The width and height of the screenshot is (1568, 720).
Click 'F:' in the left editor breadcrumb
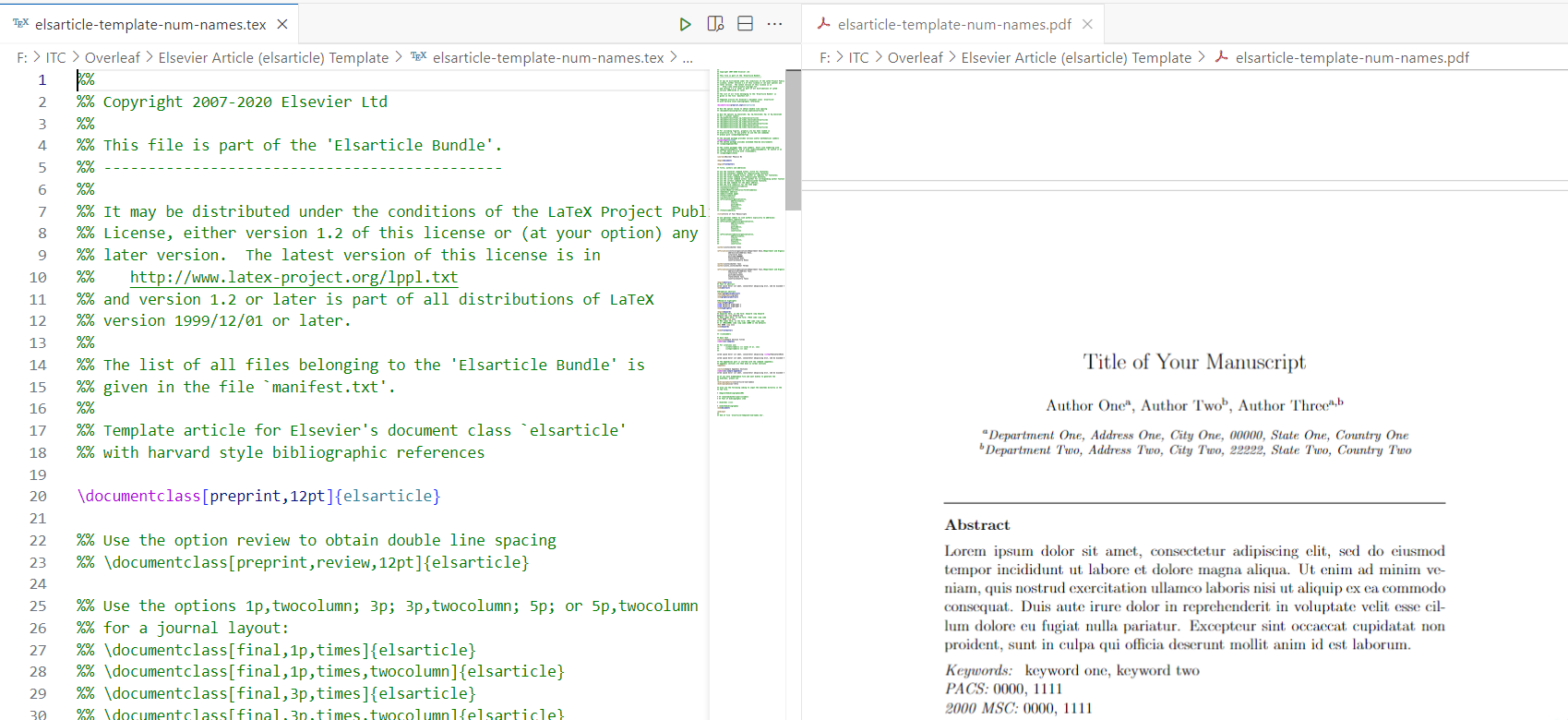(22, 57)
